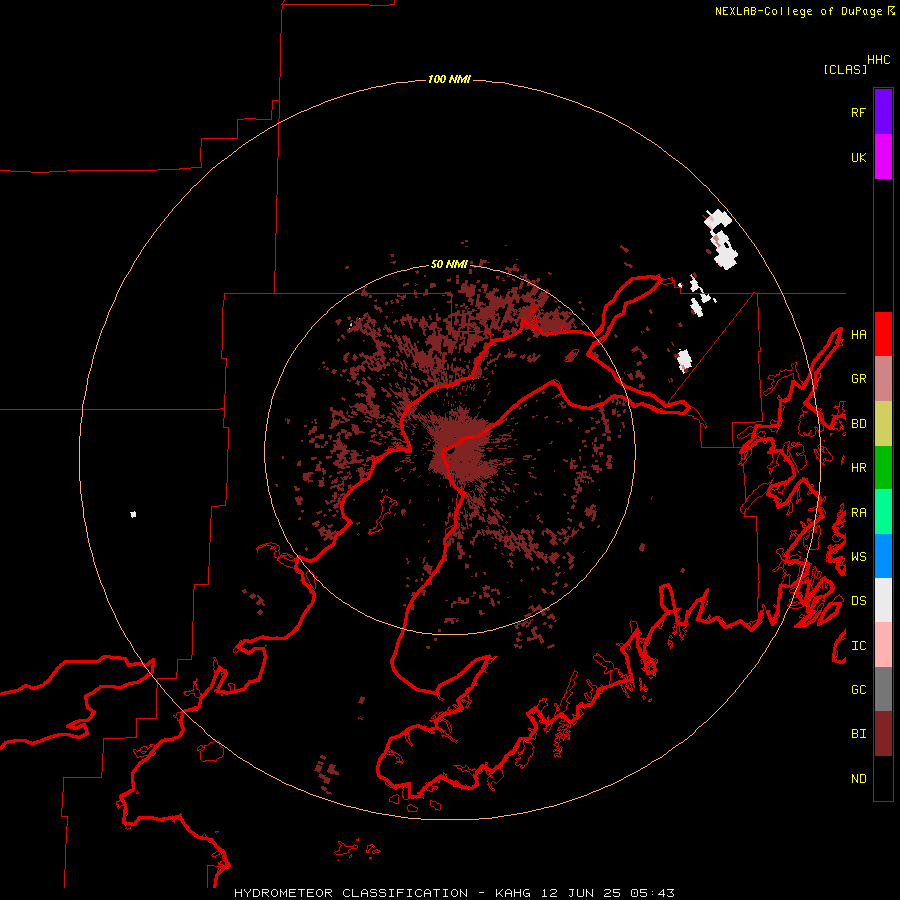The height and width of the screenshot is (900, 900).
Task: Click the HA legend label
Action: [x=859, y=334]
